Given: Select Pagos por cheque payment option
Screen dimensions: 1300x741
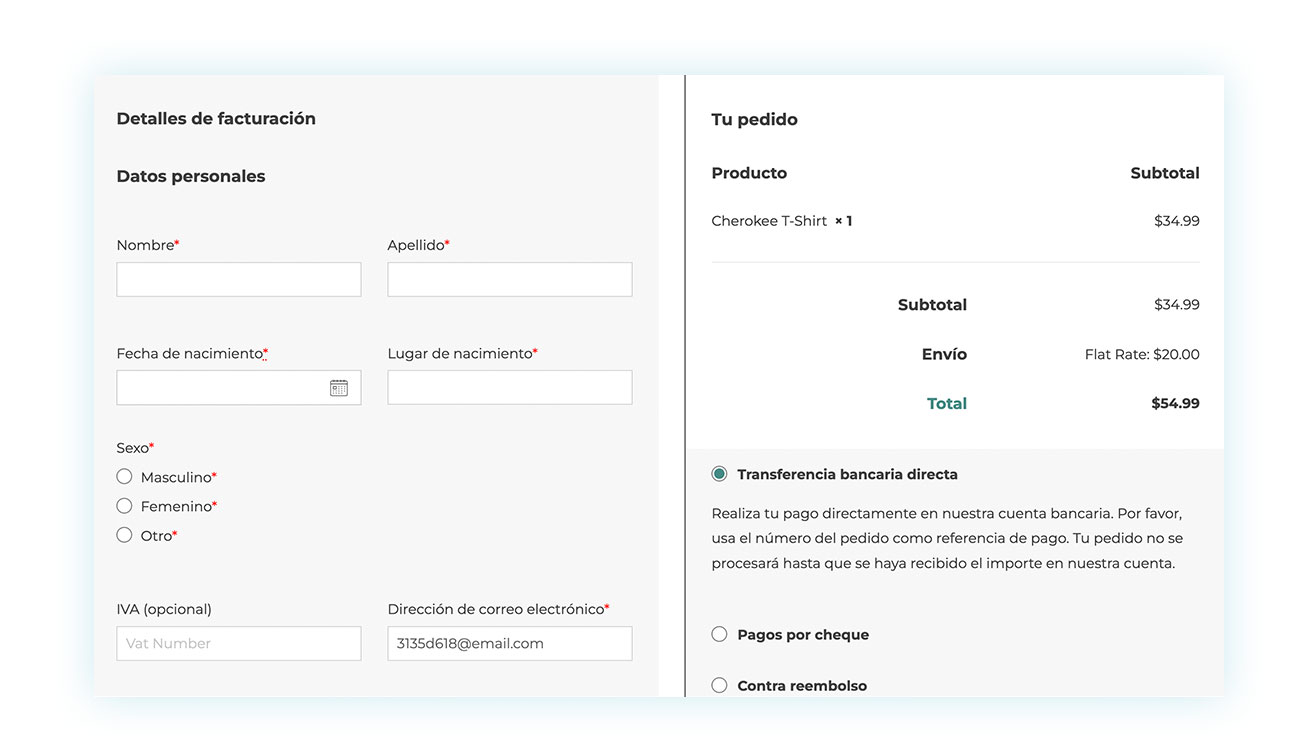Looking at the screenshot, I should click(718, 633).
